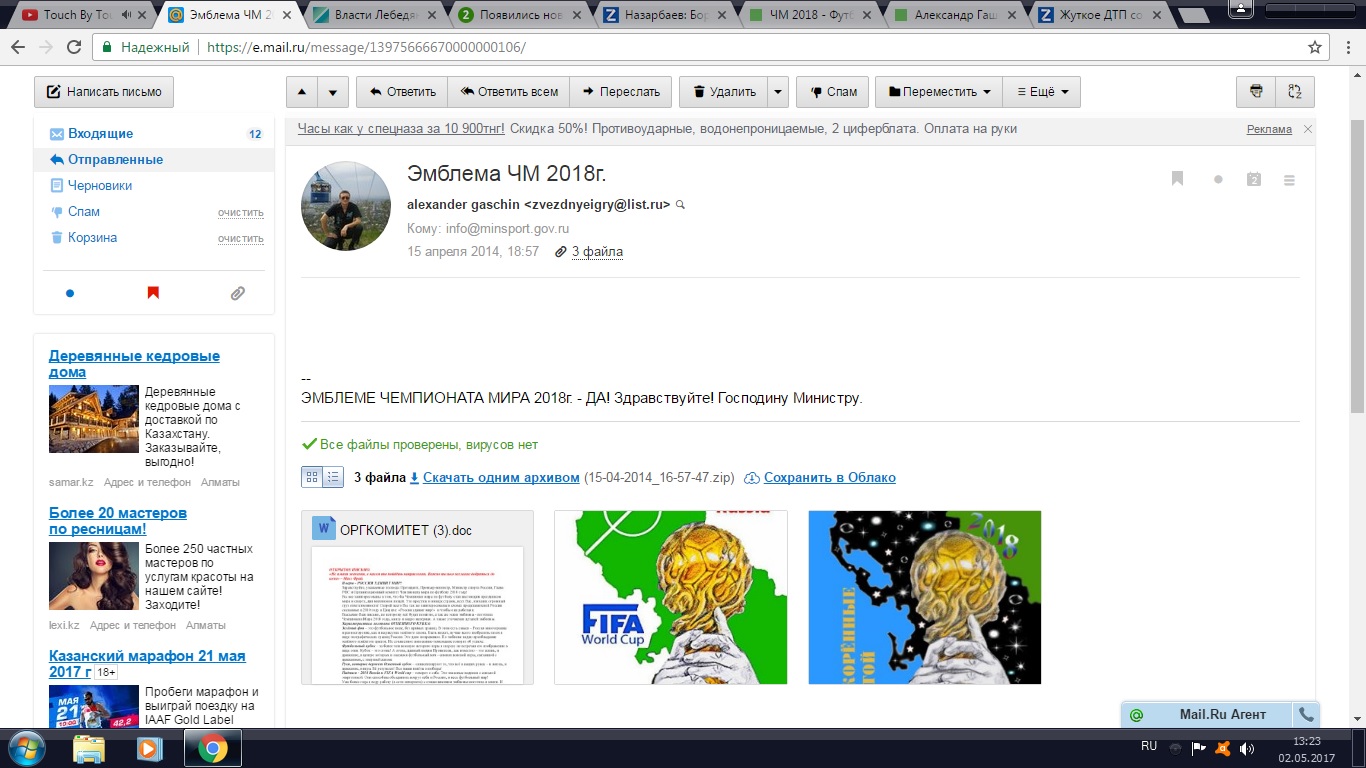Open the Mail.Ru Агент panel

coord(1208,715)
